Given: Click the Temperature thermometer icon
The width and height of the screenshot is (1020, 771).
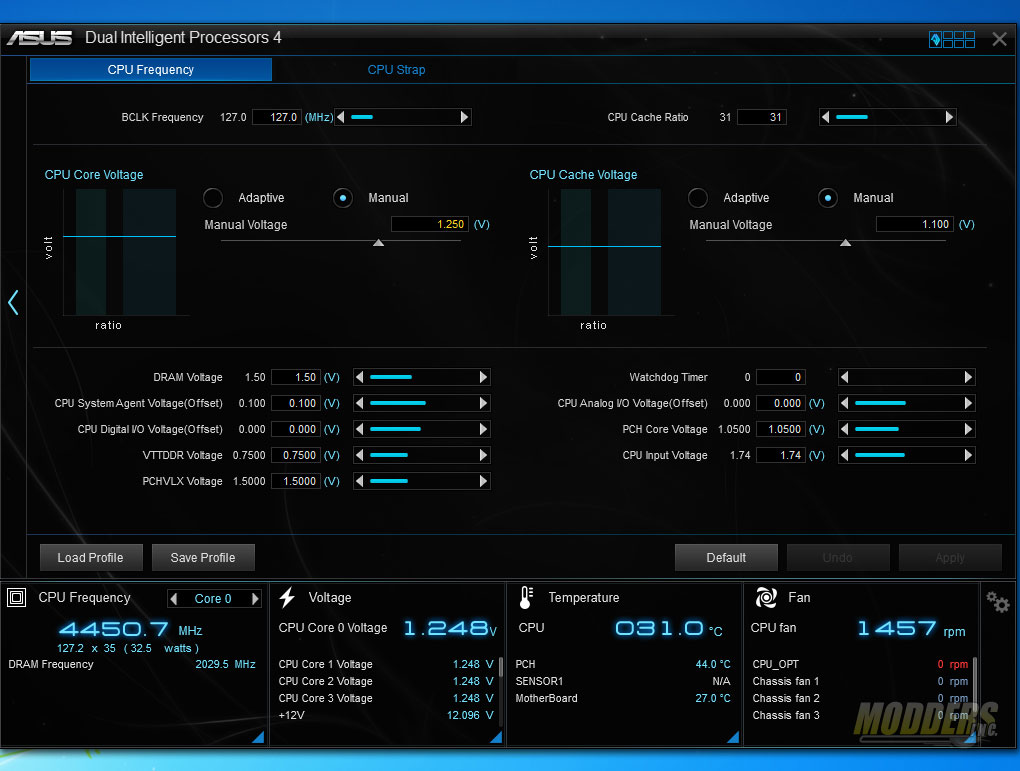Looking at the screenshot, I should [526, 597].
